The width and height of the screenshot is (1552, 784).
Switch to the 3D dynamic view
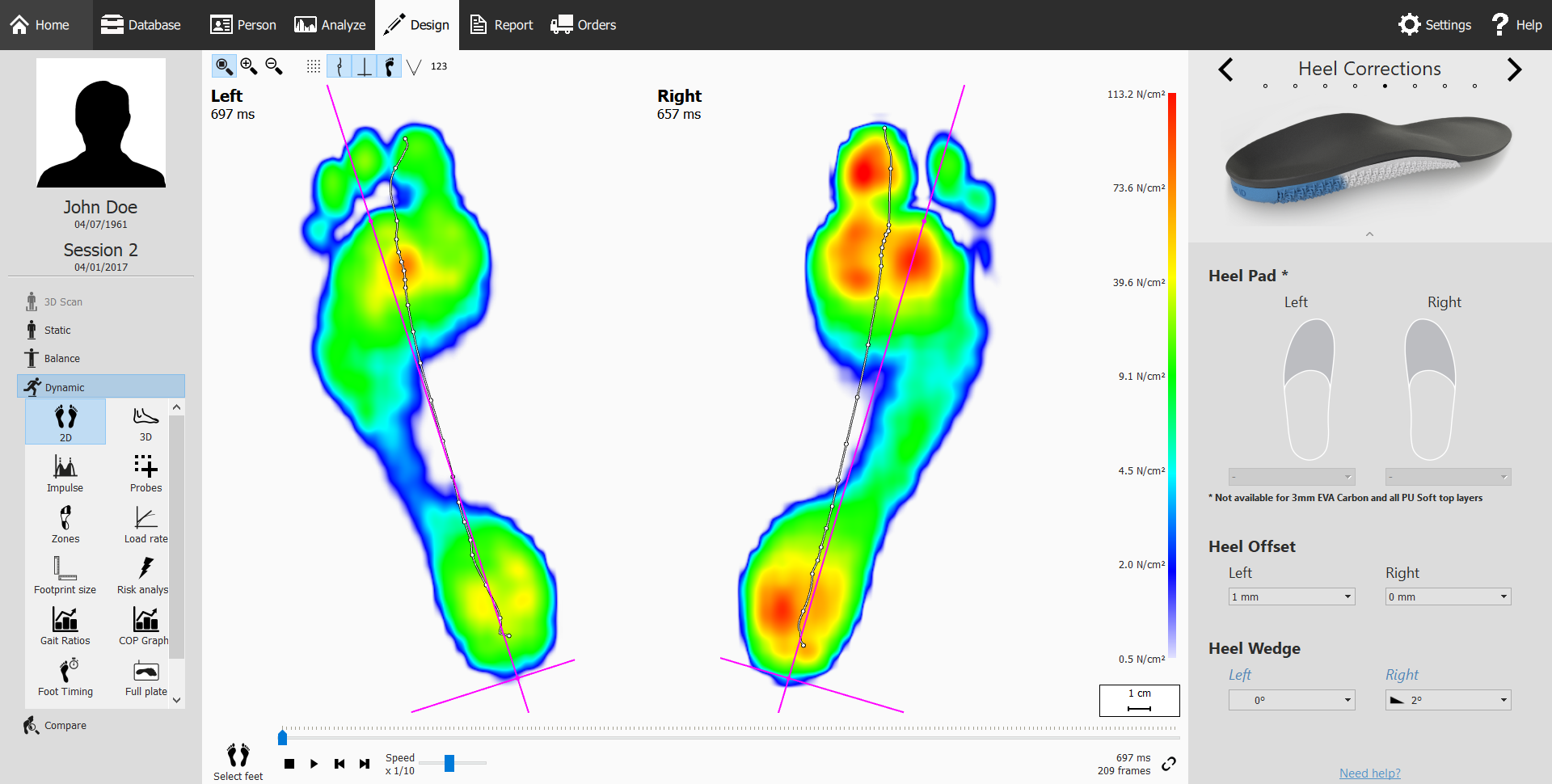(x=145, y=421)
